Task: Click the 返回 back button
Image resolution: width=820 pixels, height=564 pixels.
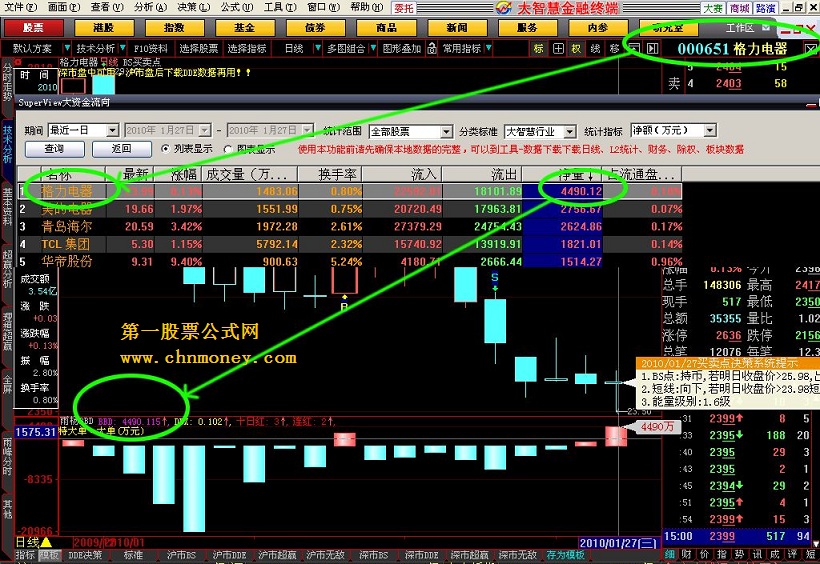Action: click(122, 149)
